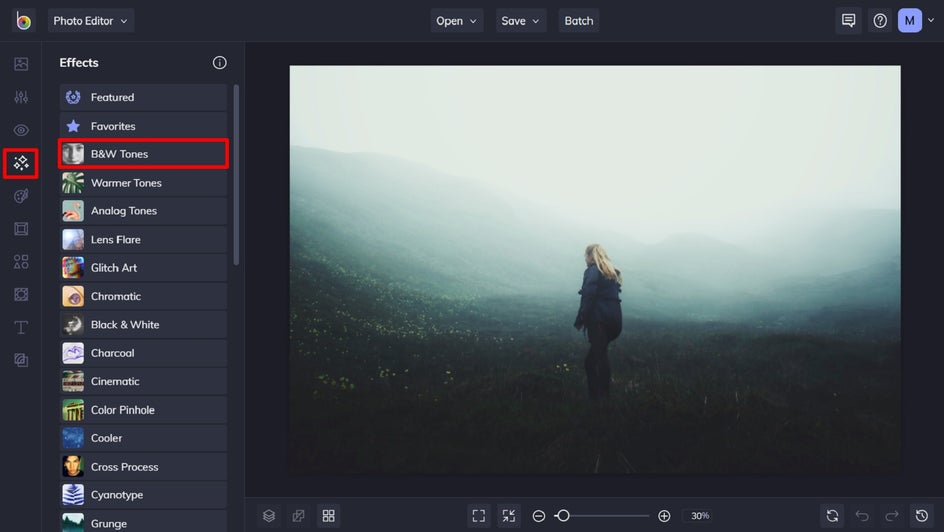
Task: Open the Frames icon in sidebar
Action: (x=21, y=229)
